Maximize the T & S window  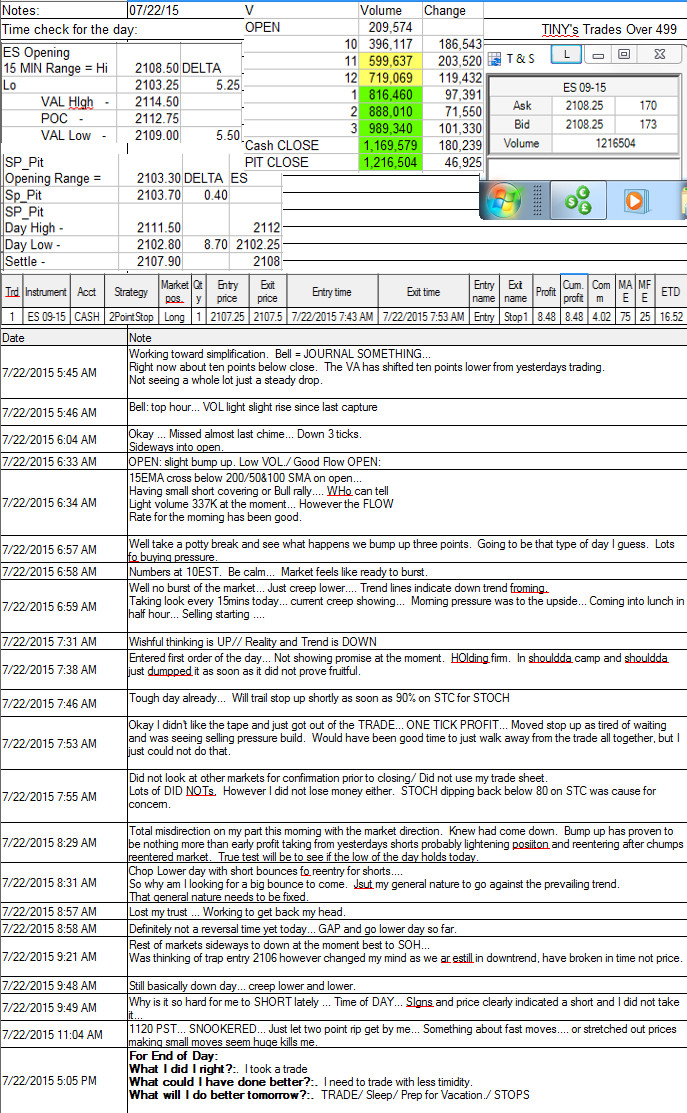[x=624, y=55]
